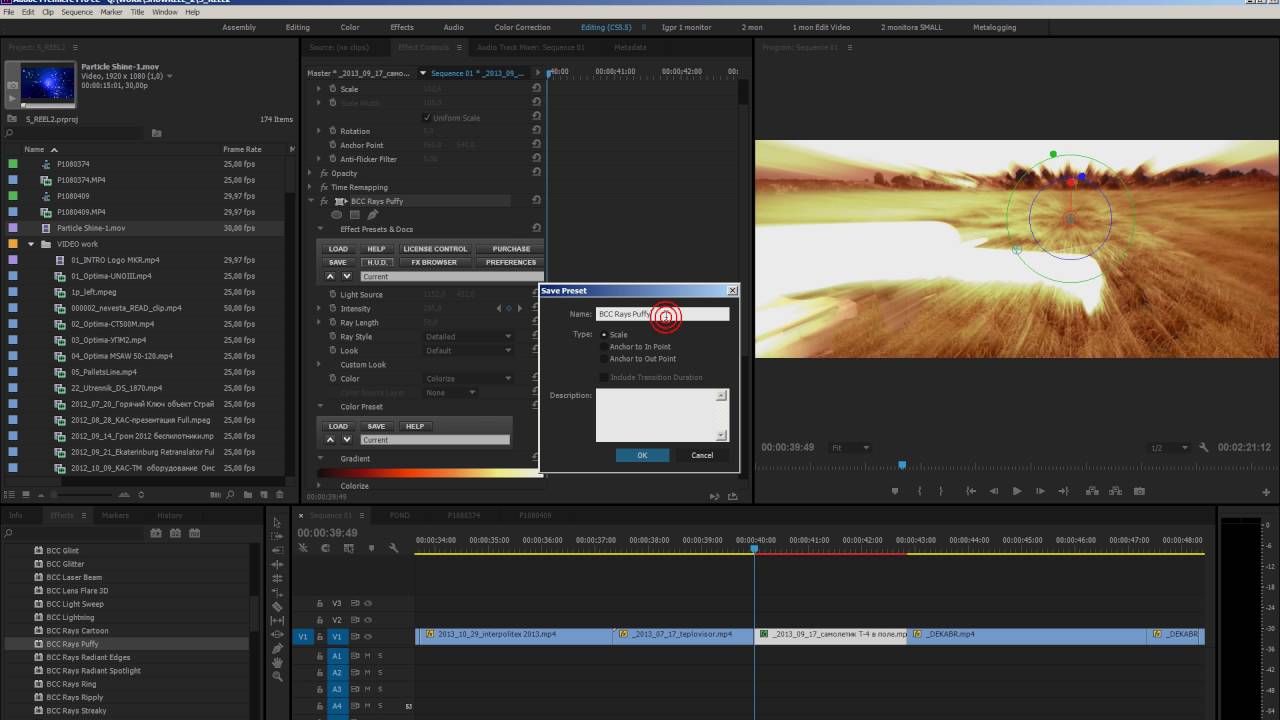Open the 1/2 playback resolution dropdown
Viewport: 1280px width, 720px height.
click(x=1168, y=448)
